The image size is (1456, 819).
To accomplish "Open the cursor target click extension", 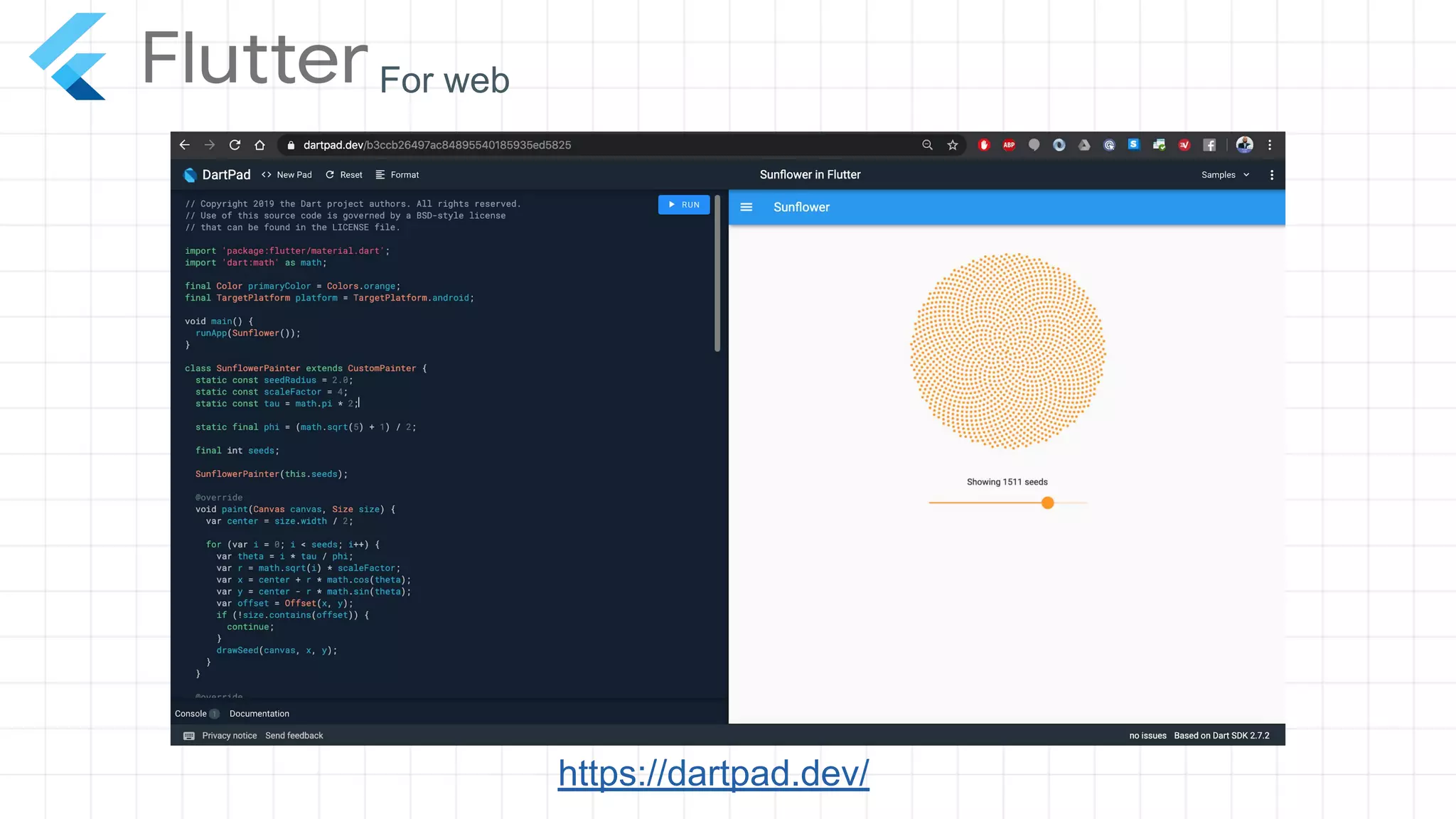I will (1109, 145).
